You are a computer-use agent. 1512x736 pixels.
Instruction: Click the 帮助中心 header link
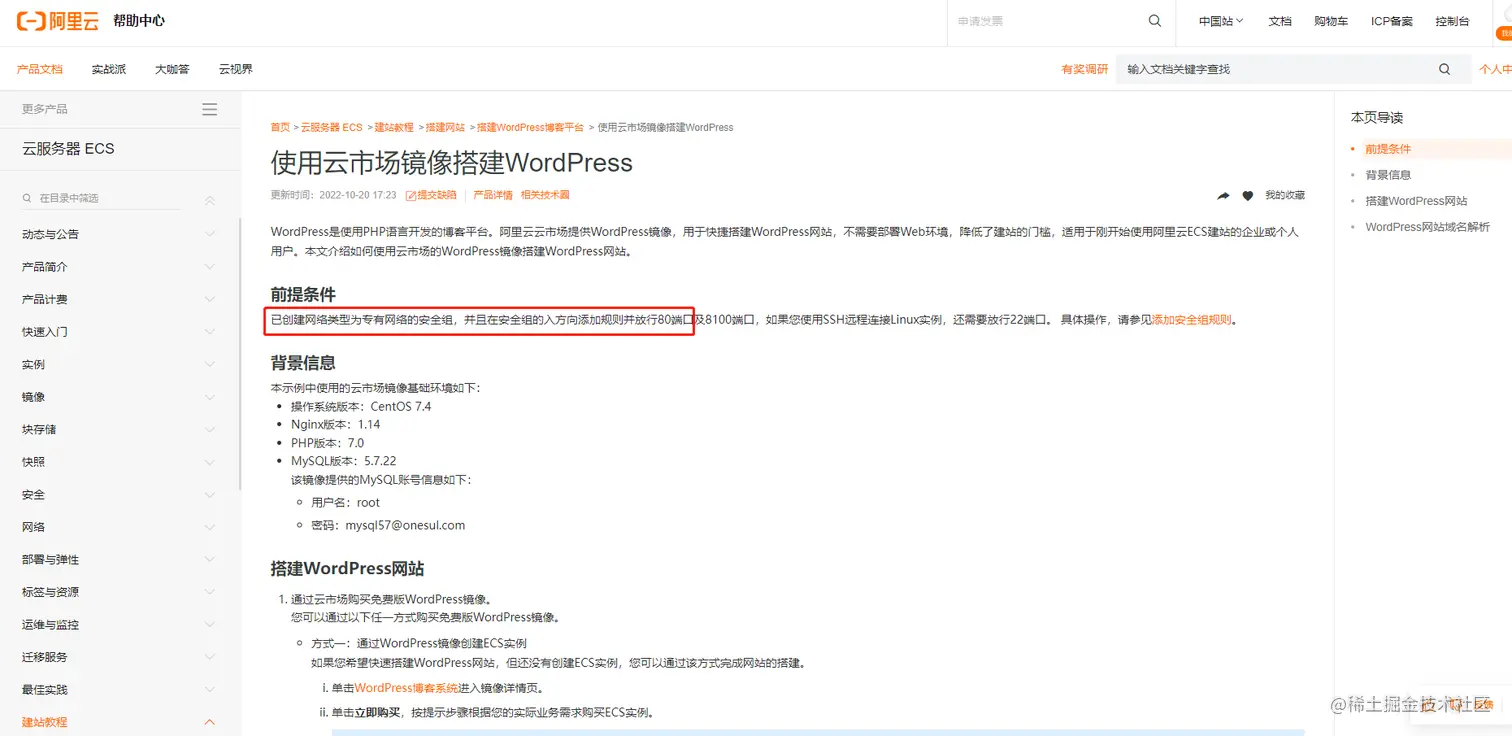(x=139, y=21)
